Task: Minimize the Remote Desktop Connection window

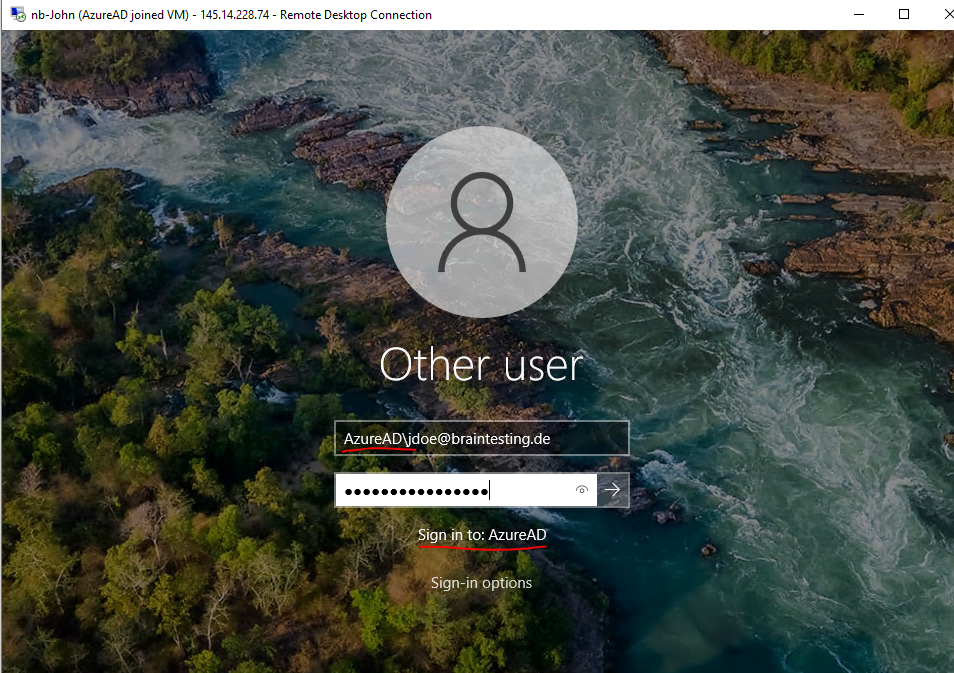Action: tap(859, 14)
